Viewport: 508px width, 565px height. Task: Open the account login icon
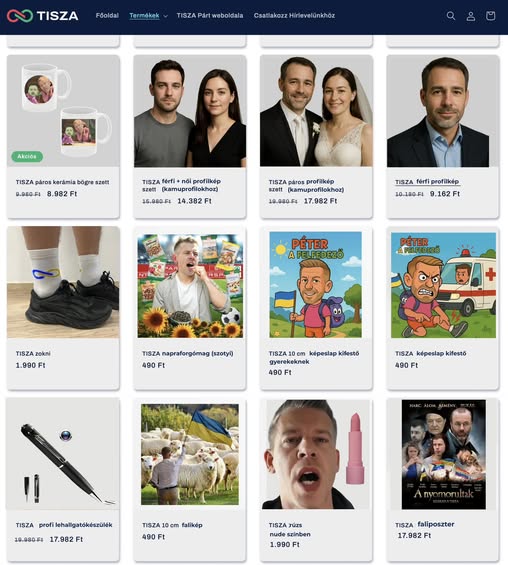(471, 16)
